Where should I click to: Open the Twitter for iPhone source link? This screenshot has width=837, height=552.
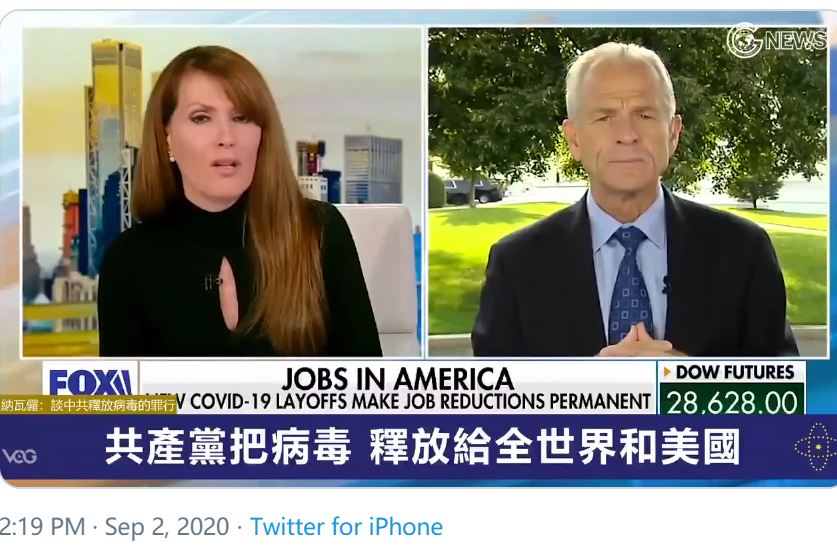pos(346,527)
